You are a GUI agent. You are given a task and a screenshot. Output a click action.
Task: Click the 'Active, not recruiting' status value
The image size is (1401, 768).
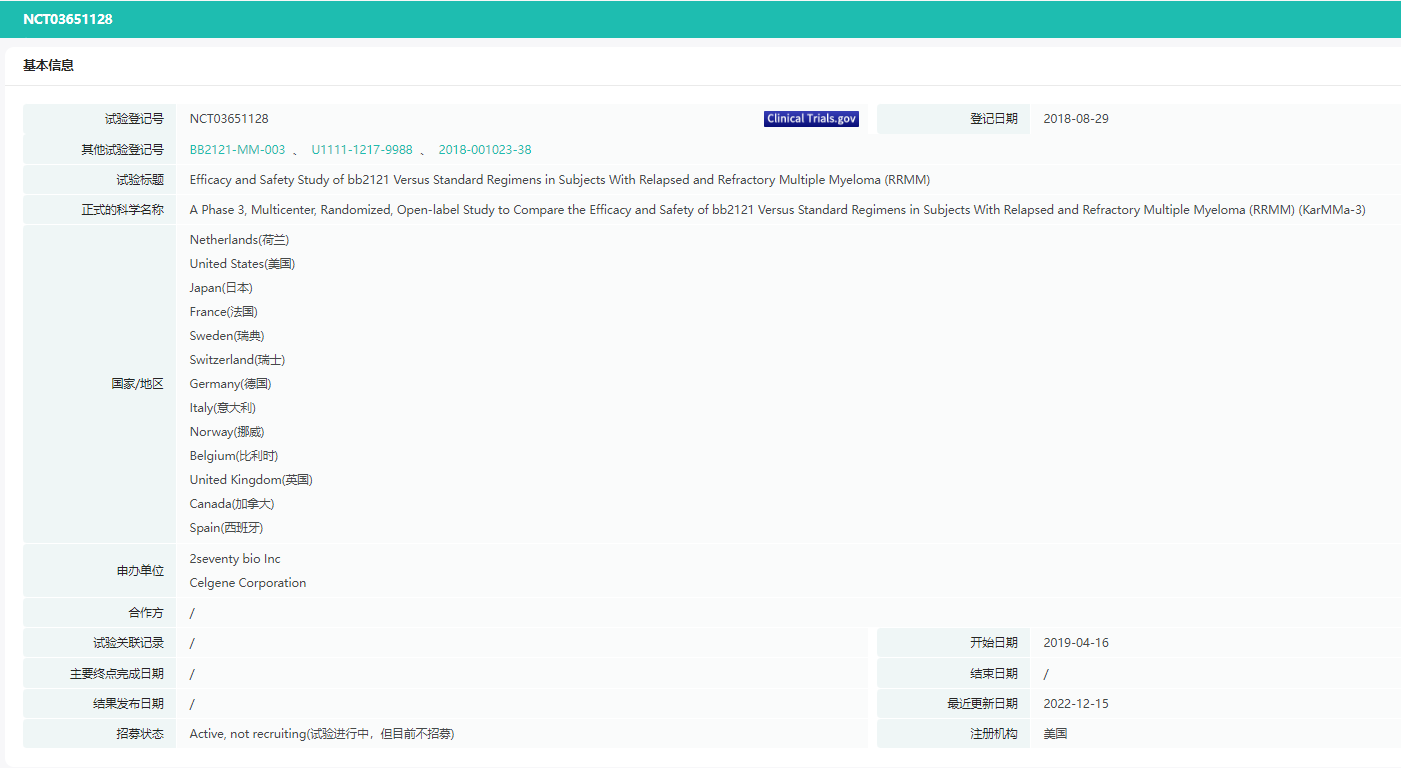322,734
